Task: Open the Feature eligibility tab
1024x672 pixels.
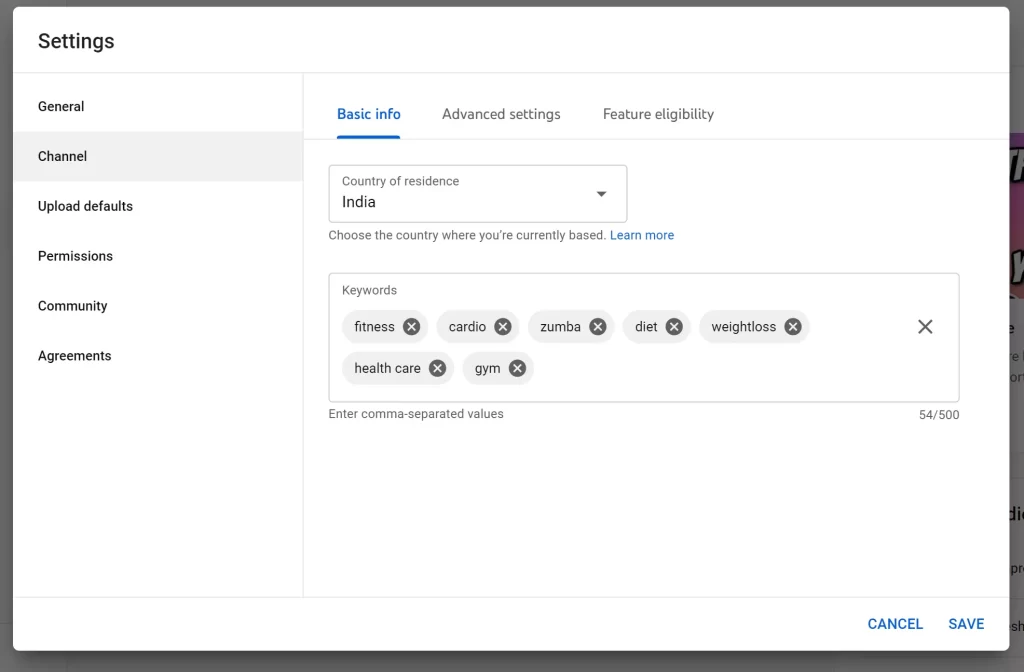Action: [658, 114]
